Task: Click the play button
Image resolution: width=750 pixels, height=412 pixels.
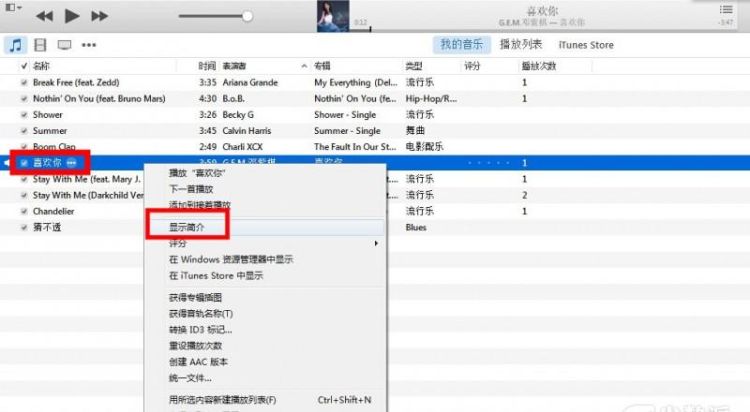Action: click(x=72, y=16)
